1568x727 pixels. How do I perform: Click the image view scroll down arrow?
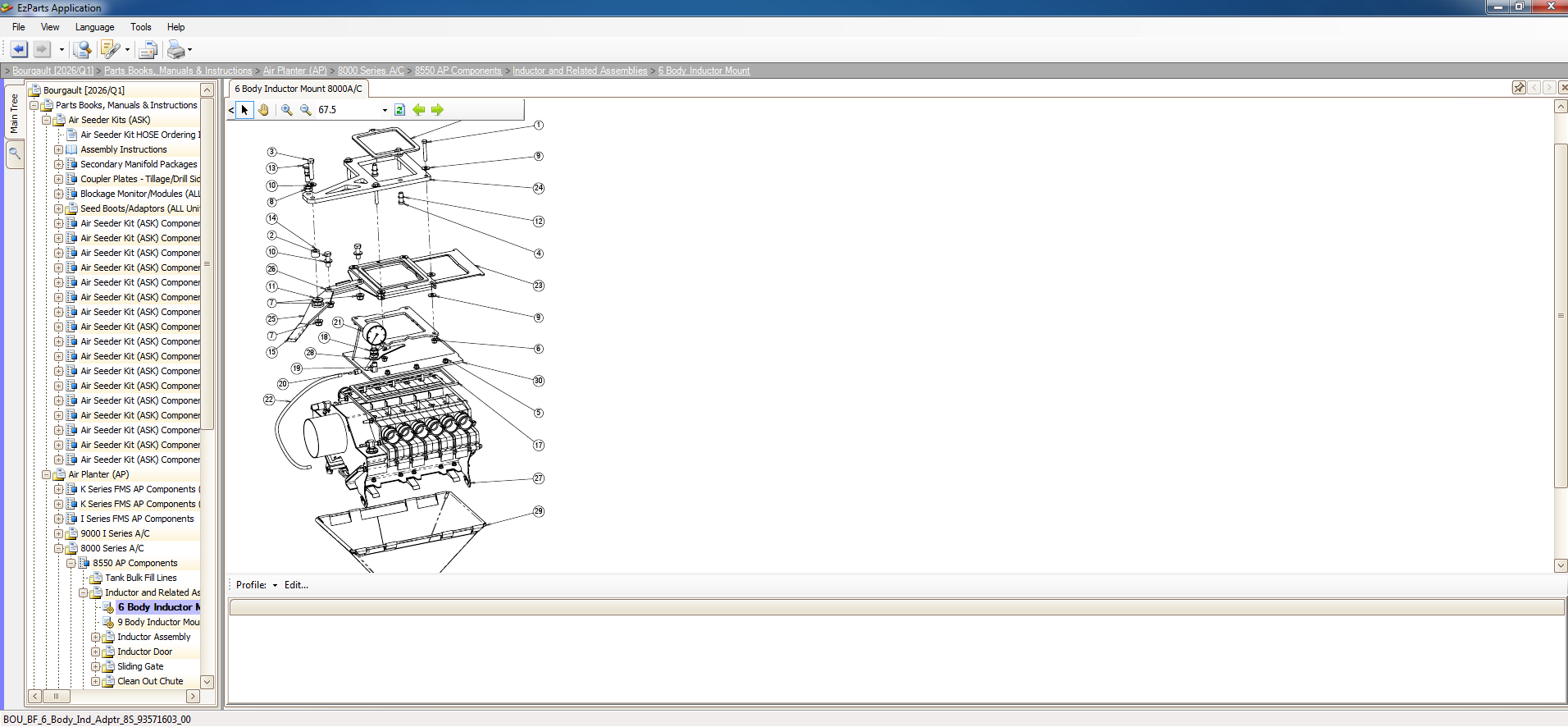point(1561,565)
